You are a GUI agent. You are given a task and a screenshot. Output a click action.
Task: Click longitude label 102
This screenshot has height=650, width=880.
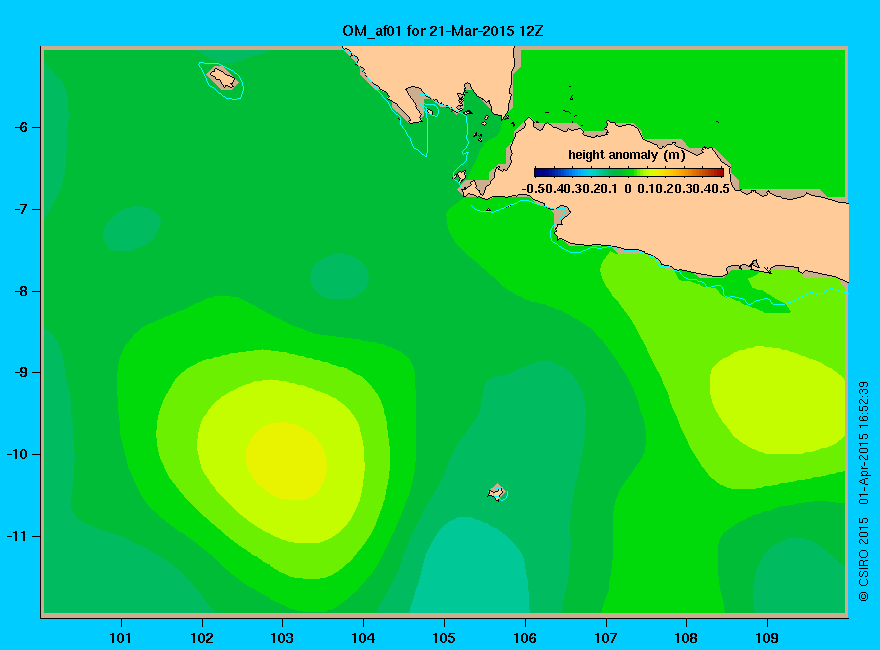202,638
